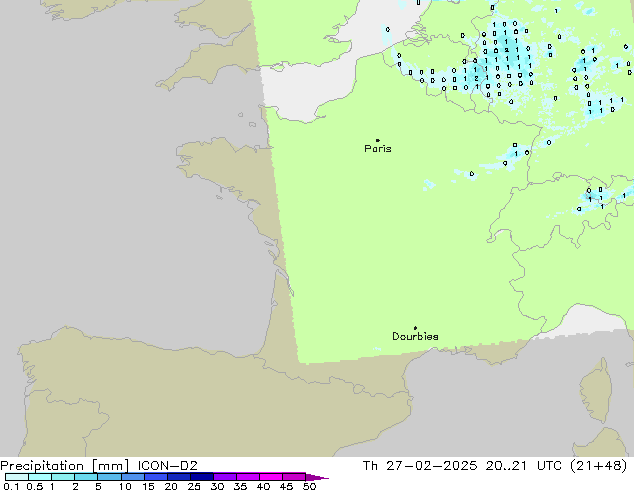Pick the magenta legend swatch starting at 40 mm
634x490 pixels.
pyautogui.click(x=271, y=477)
